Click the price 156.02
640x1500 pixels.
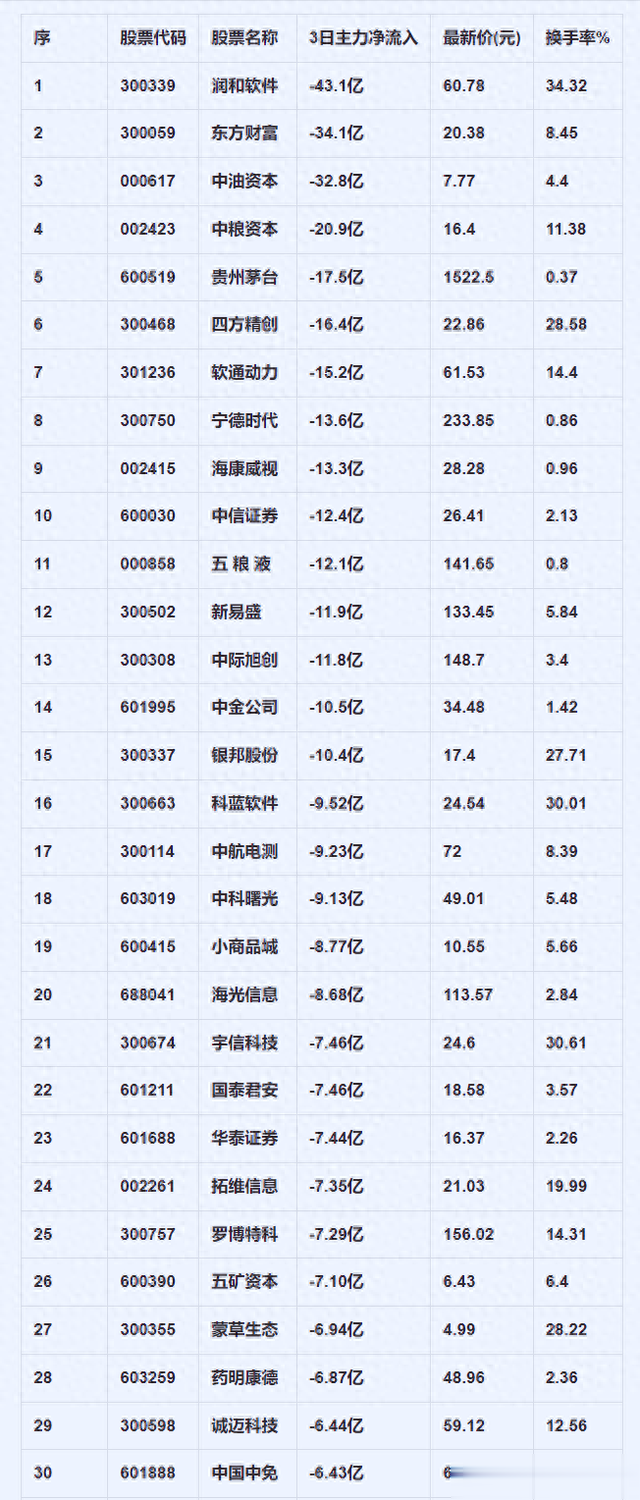tap(468, 1234)
